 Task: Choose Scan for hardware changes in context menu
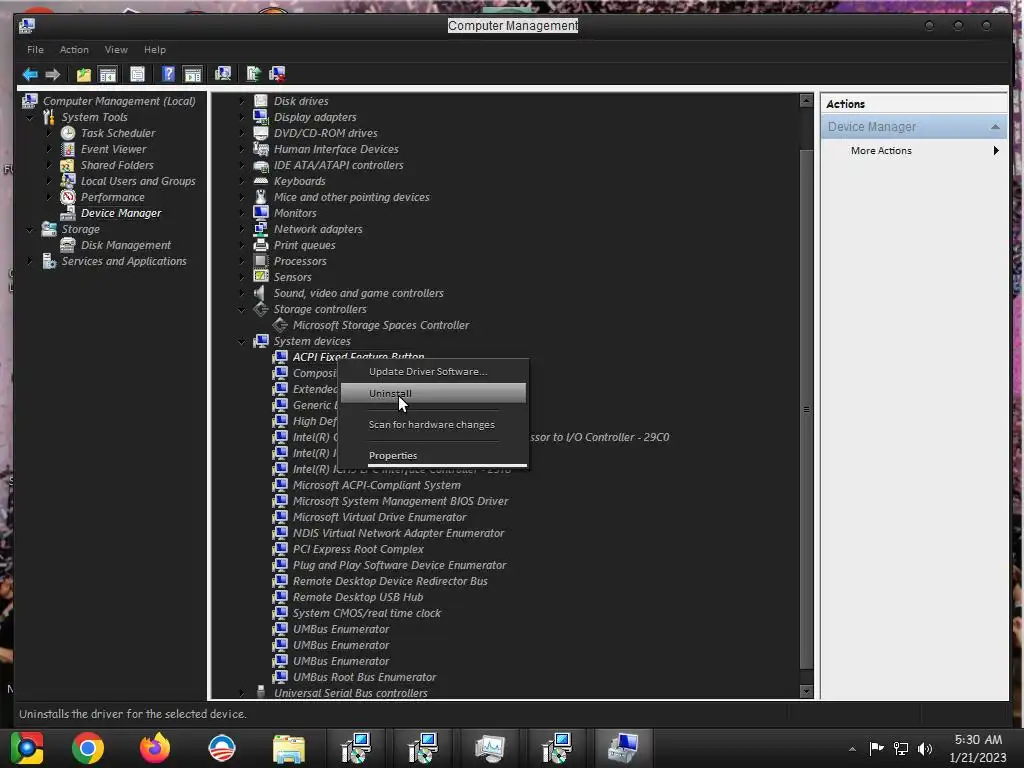[433, 424]
